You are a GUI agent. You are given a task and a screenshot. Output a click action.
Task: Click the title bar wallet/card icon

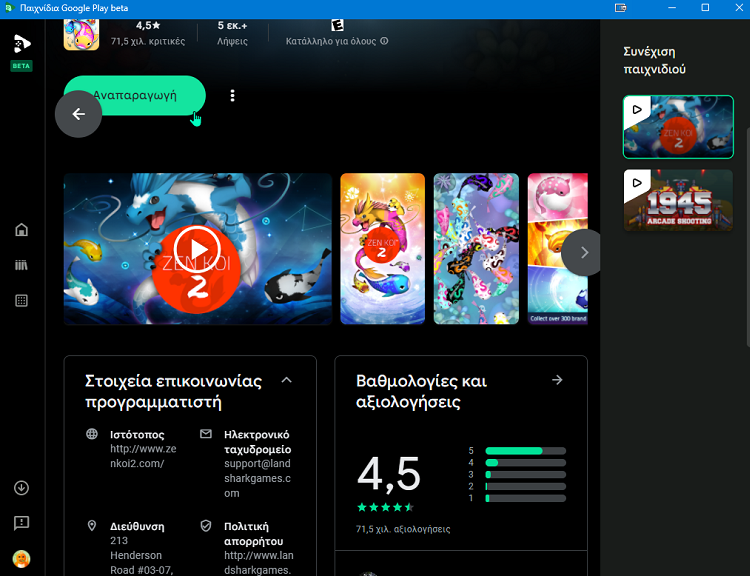[620, 8]
